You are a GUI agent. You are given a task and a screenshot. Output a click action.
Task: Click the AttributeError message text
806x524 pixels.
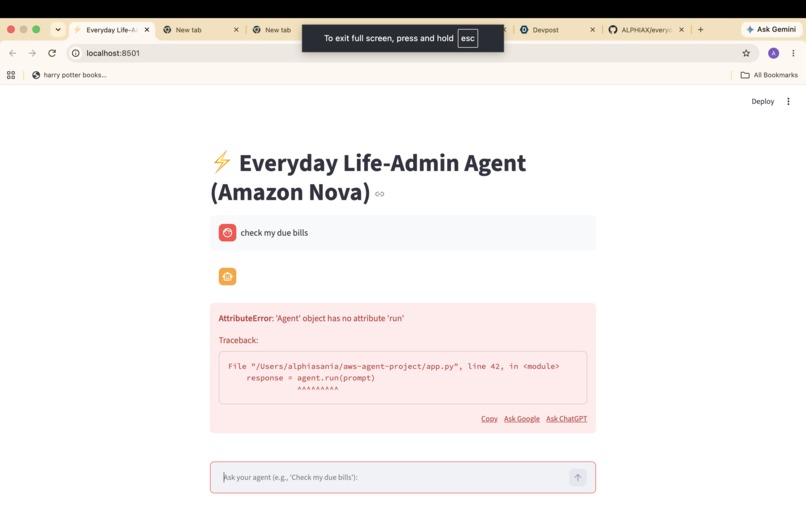click(x=311, y=318)
